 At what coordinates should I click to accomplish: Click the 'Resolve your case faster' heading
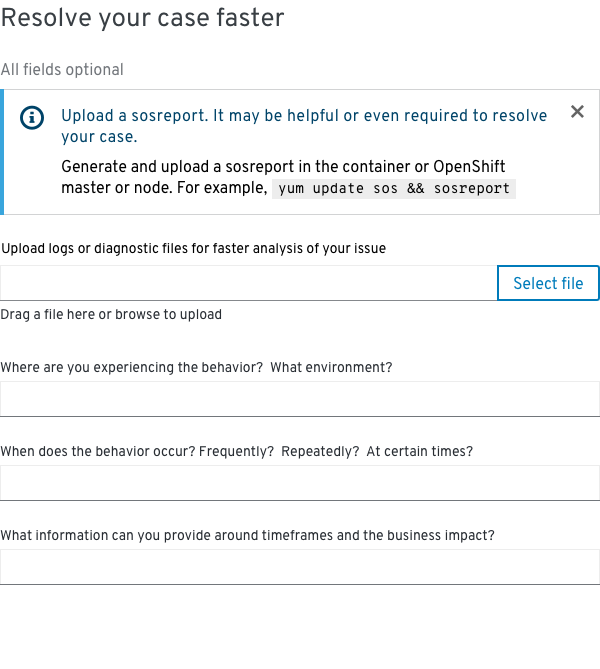tap(143, 18)
